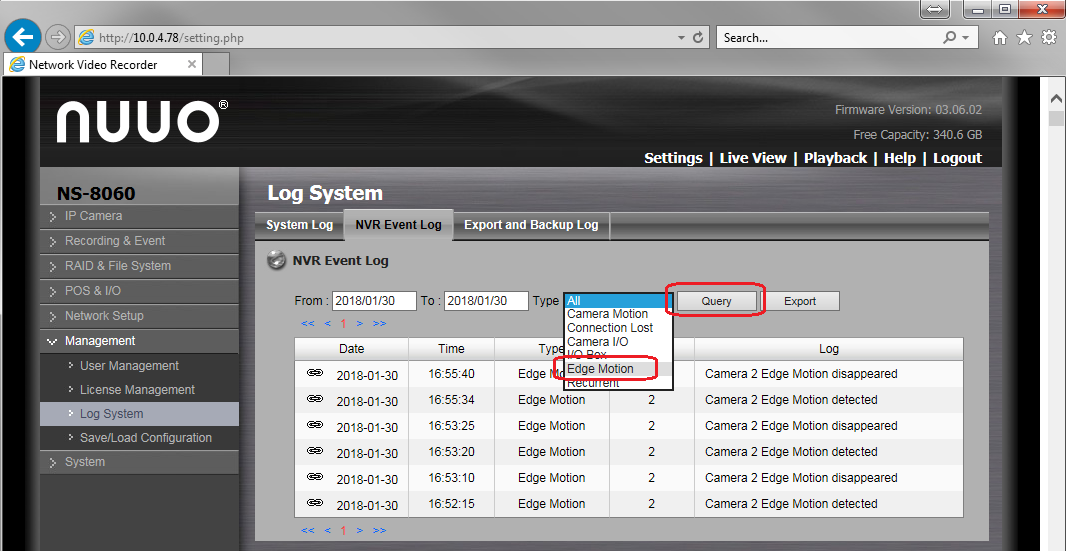
Task: Pick Camera Motion event type option
Action: tap(607, 314)
